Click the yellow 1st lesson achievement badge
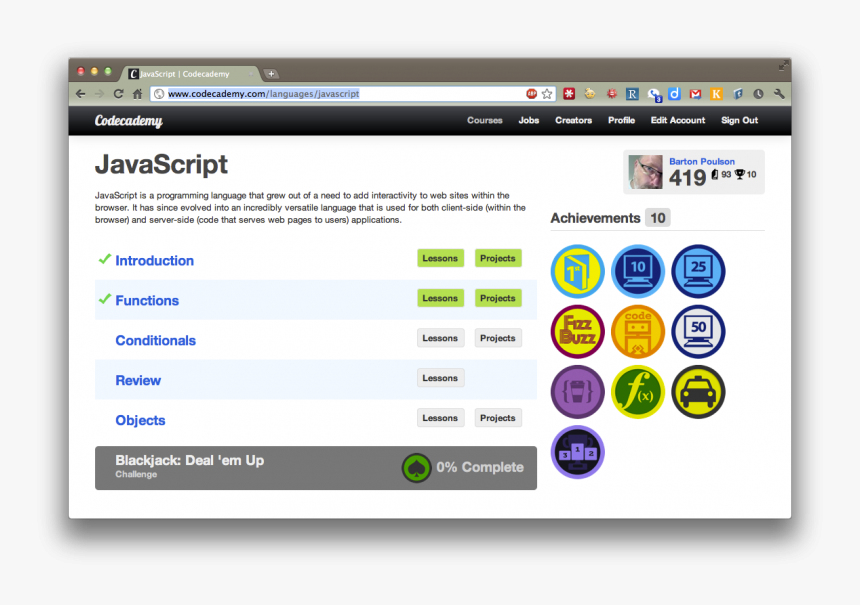The height and width of the screenshot is (605, 860). (x=578, y=272)
